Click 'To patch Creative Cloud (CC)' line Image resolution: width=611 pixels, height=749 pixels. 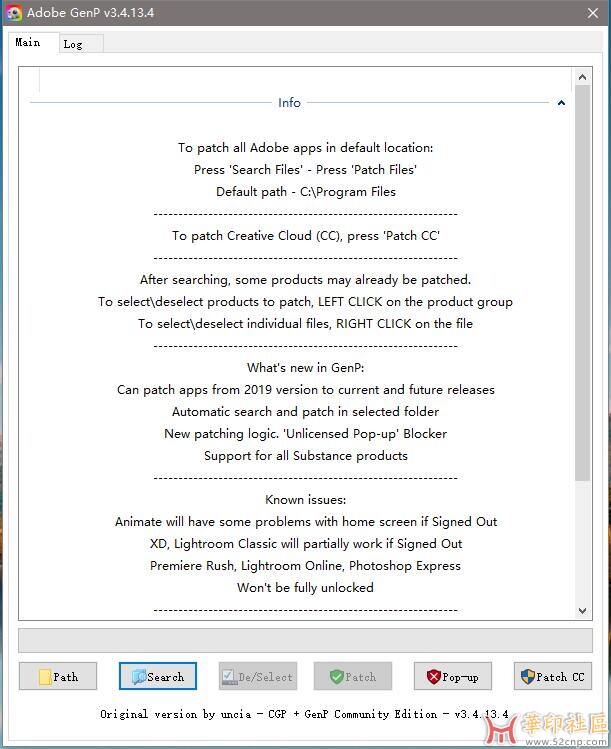[306, 236]
